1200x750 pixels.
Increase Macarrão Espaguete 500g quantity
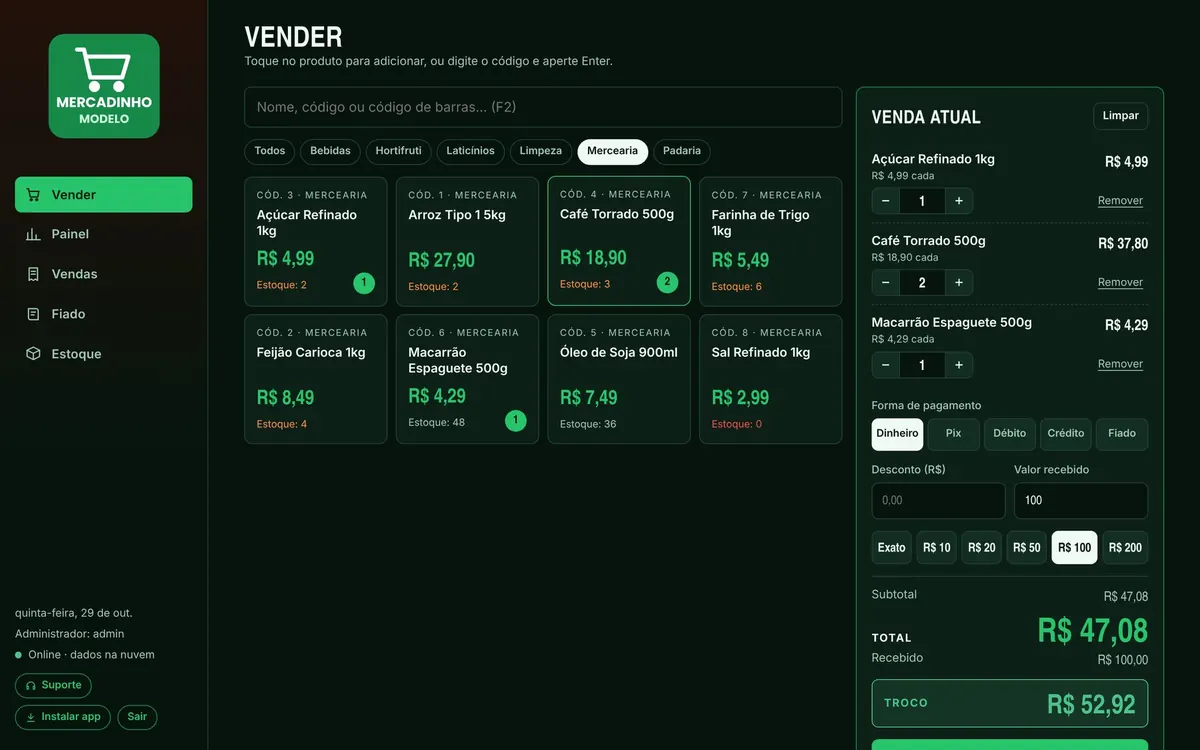click(x=959, y=365)
